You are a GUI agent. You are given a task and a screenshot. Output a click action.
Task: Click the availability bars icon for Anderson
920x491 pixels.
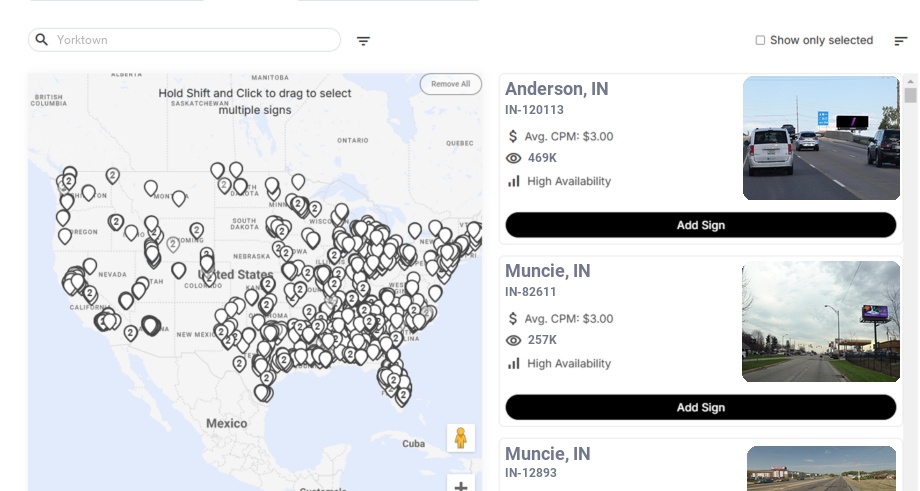tap(514, 181)
